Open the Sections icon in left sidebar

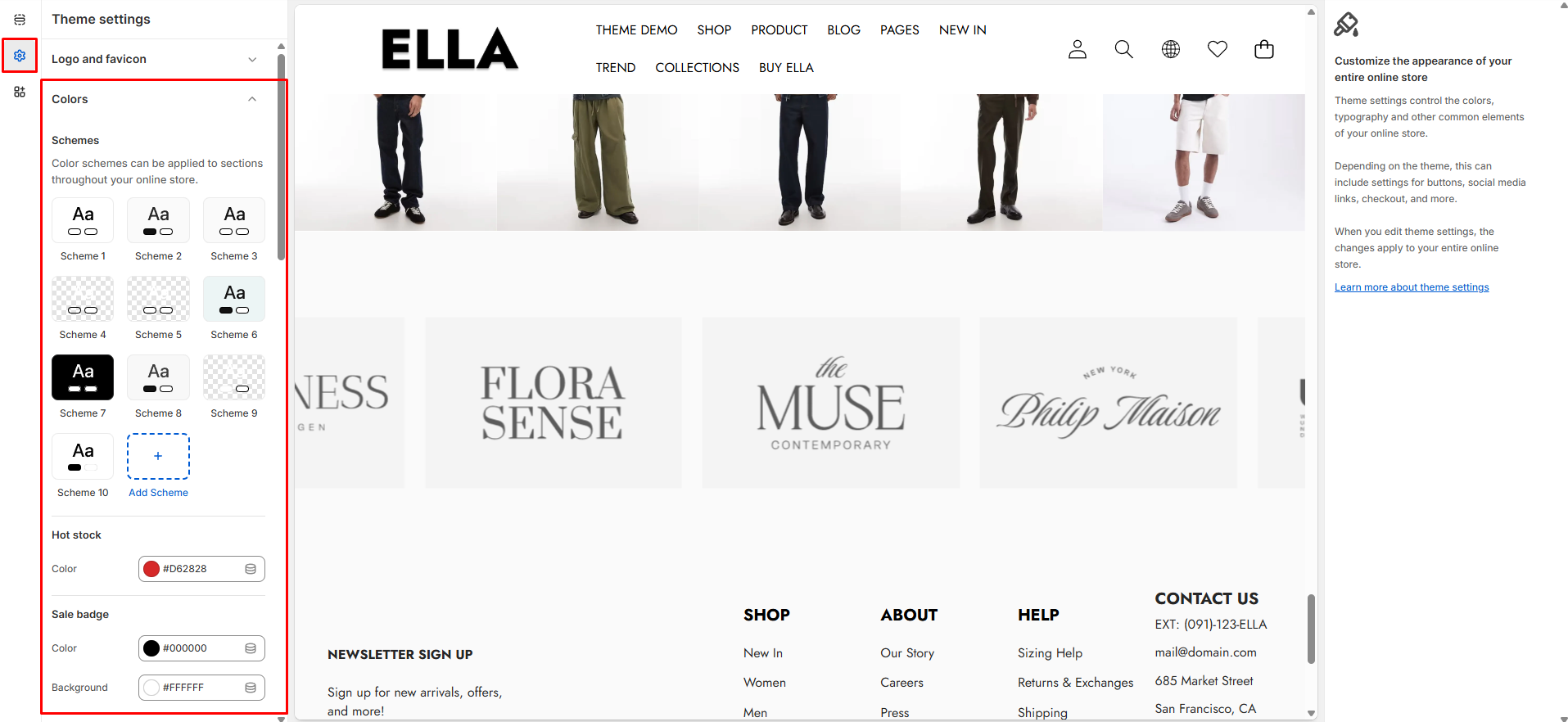pos(20,19)
